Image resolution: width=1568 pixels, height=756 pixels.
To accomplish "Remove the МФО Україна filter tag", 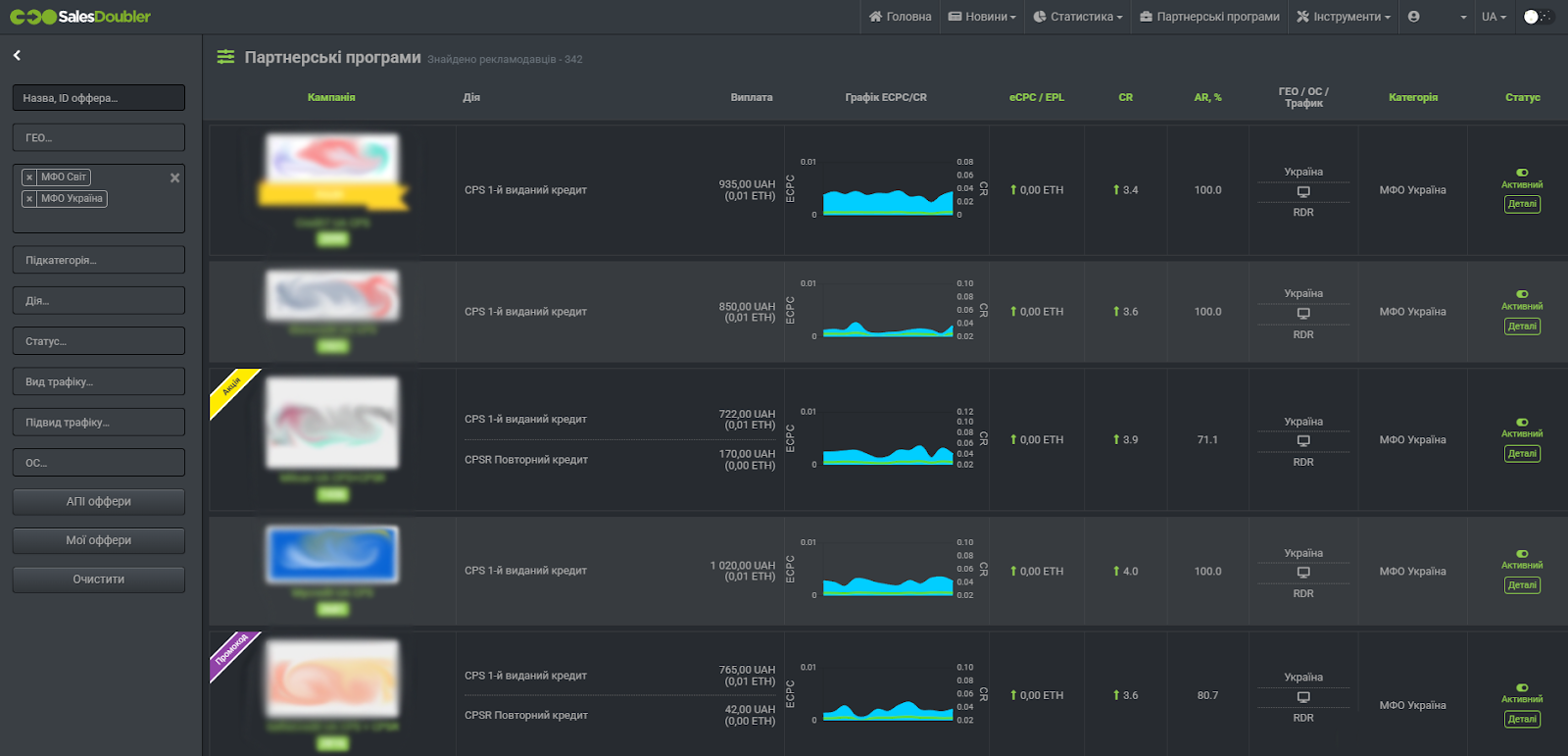I will click(x=29, y=199).
